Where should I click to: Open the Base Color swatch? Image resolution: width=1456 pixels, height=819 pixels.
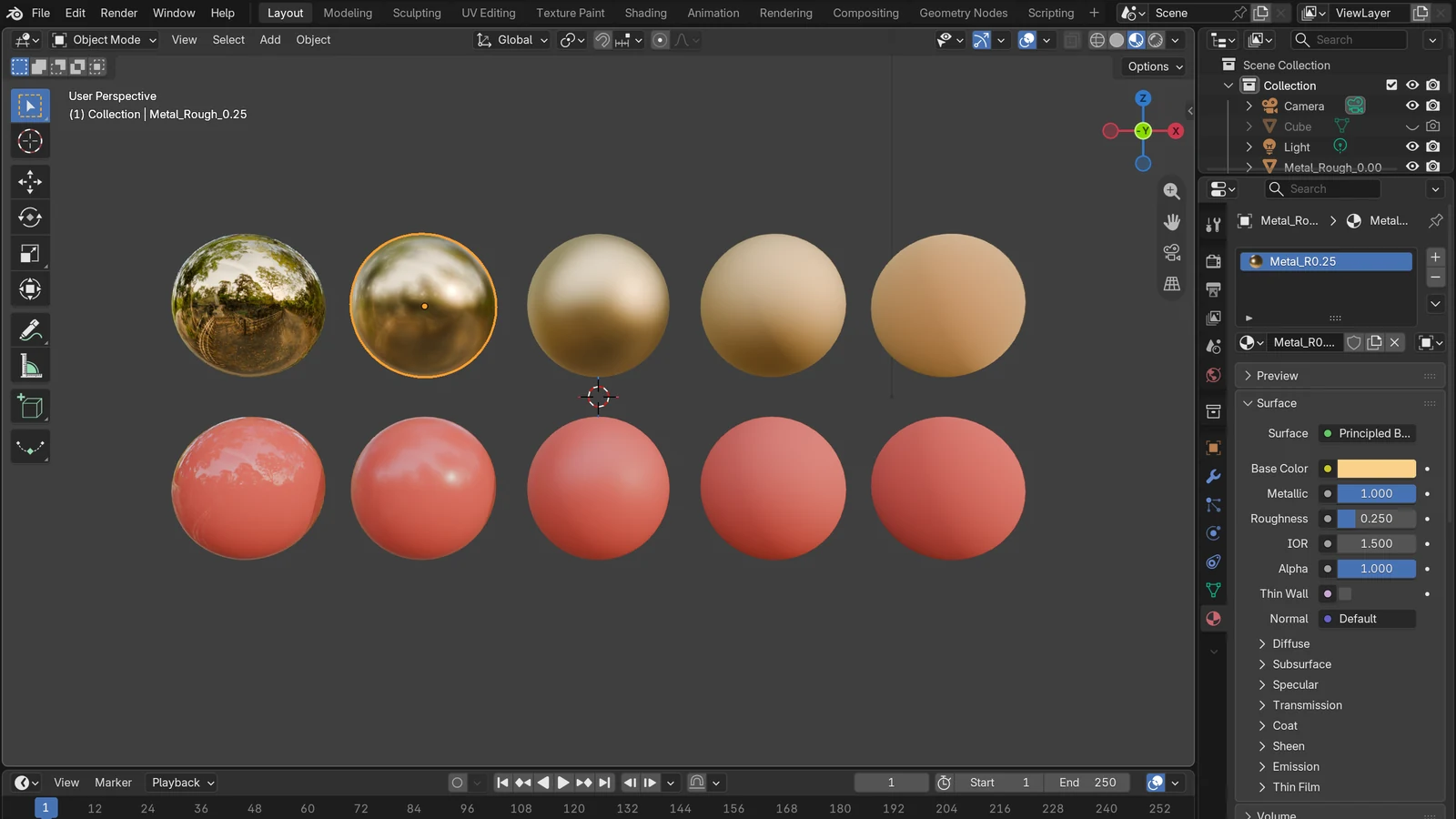tap(1376, 469)
